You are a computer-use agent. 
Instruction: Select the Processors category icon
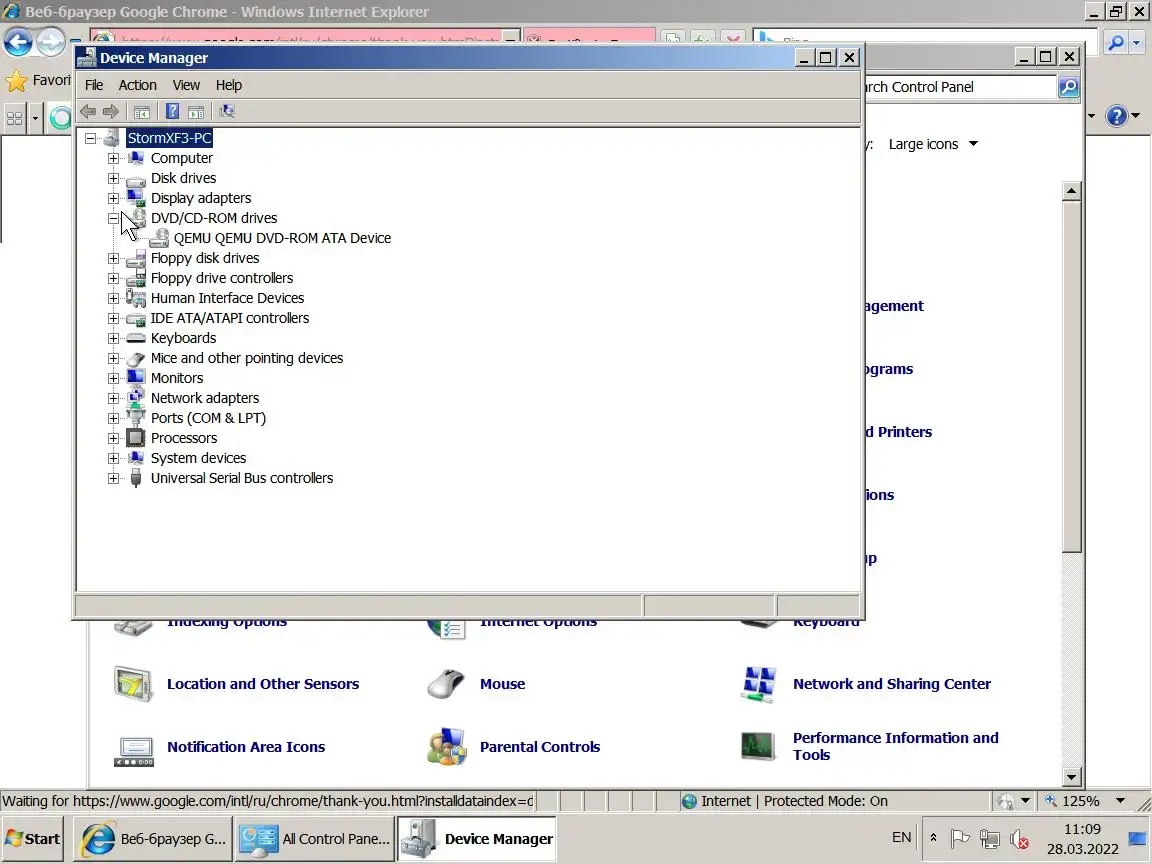135,438
